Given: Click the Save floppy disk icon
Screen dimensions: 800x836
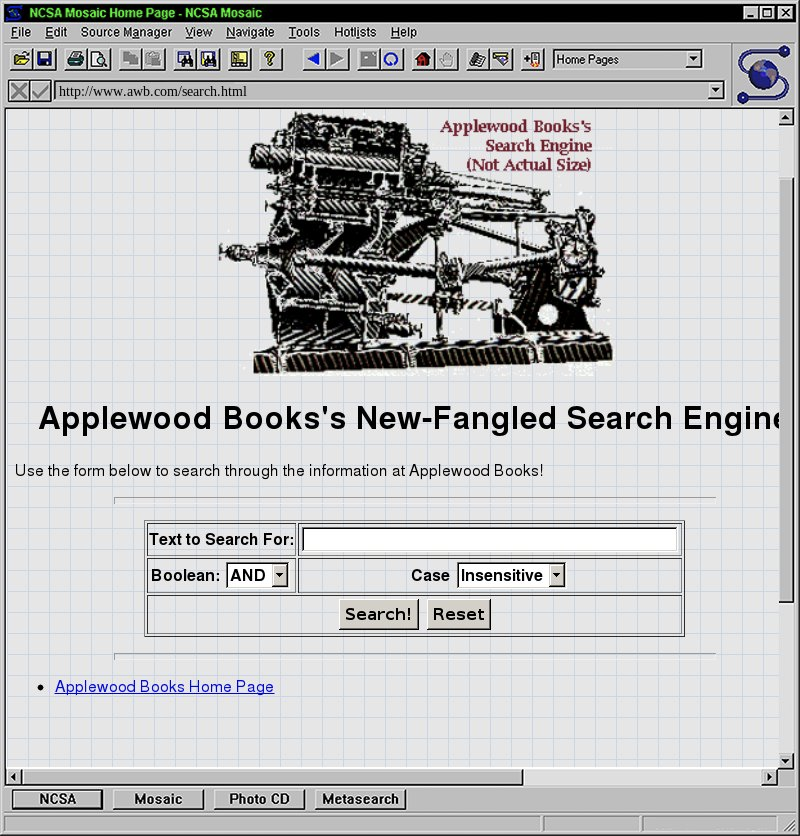Looking at the screenshot, I should (44, 60).
